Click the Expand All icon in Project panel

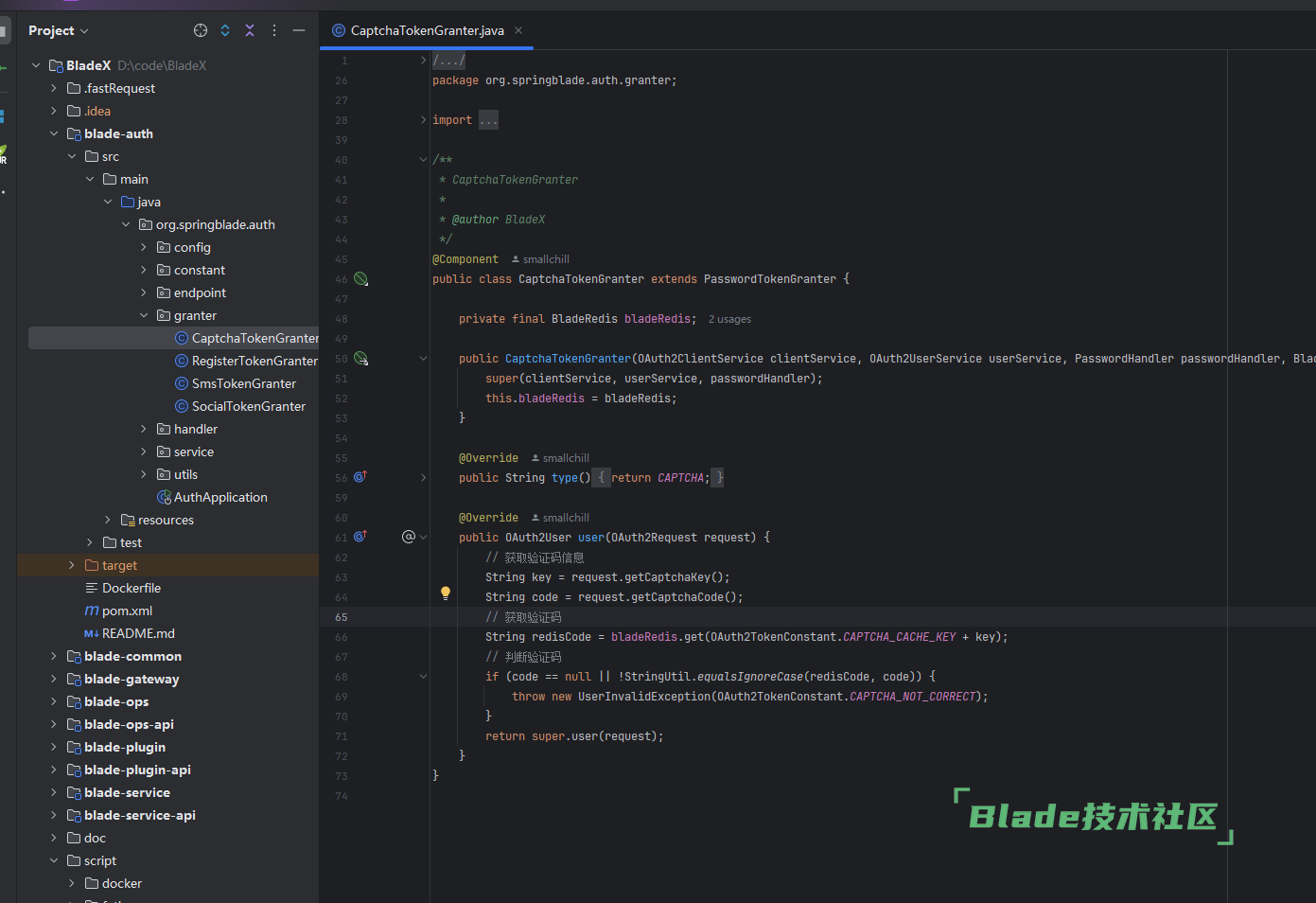(225, 30)
